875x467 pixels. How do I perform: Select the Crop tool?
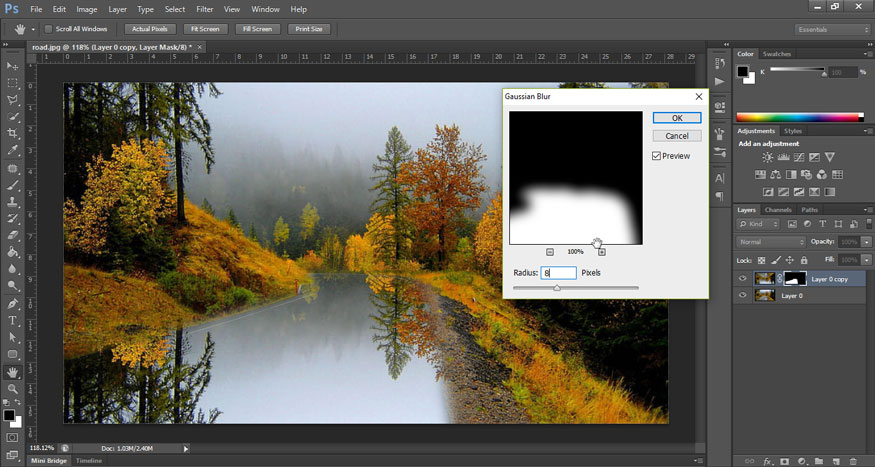pyautogui.click(x=13, y=133)
